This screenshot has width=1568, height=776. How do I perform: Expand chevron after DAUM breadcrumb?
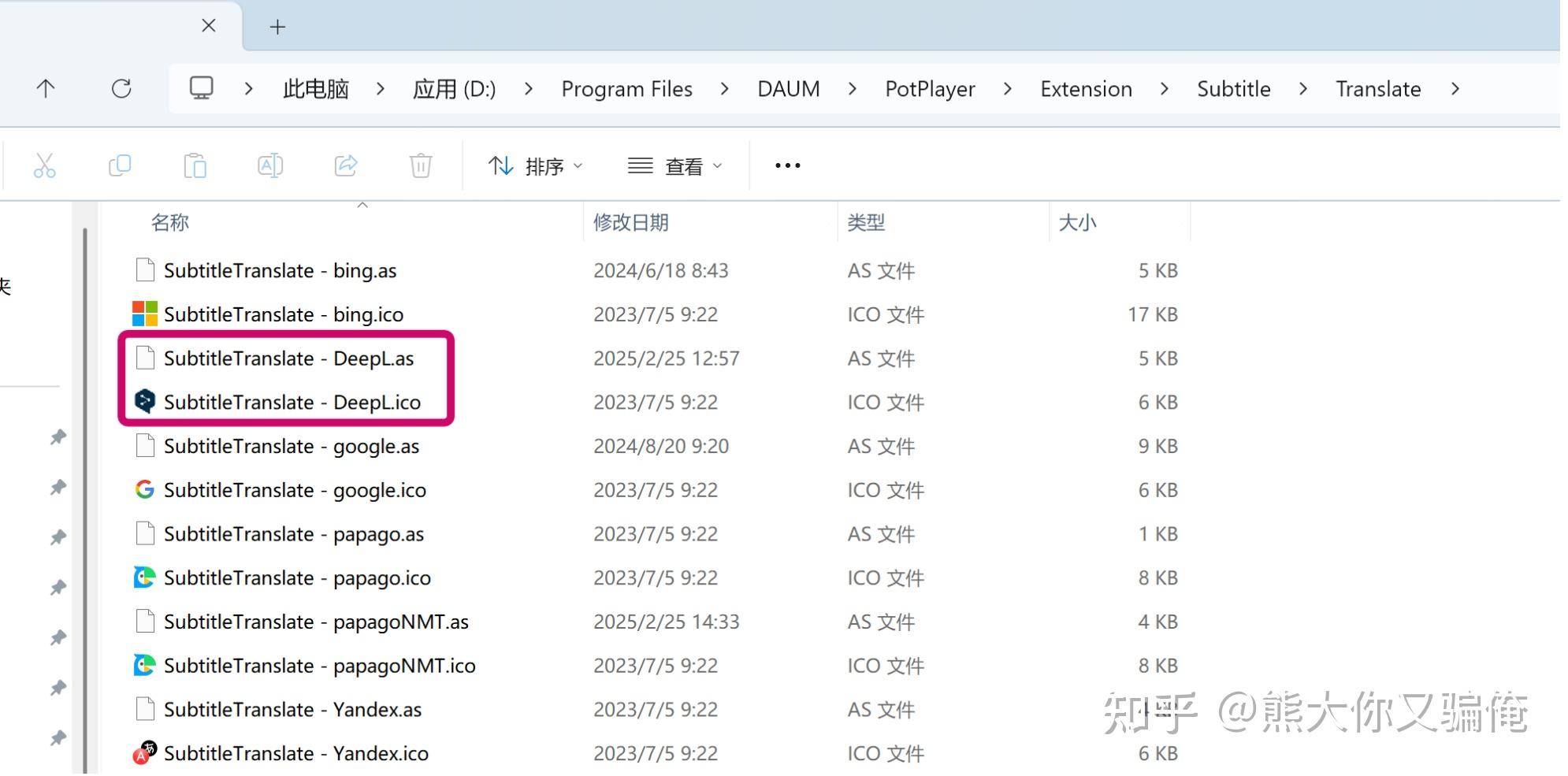(853, 89)
